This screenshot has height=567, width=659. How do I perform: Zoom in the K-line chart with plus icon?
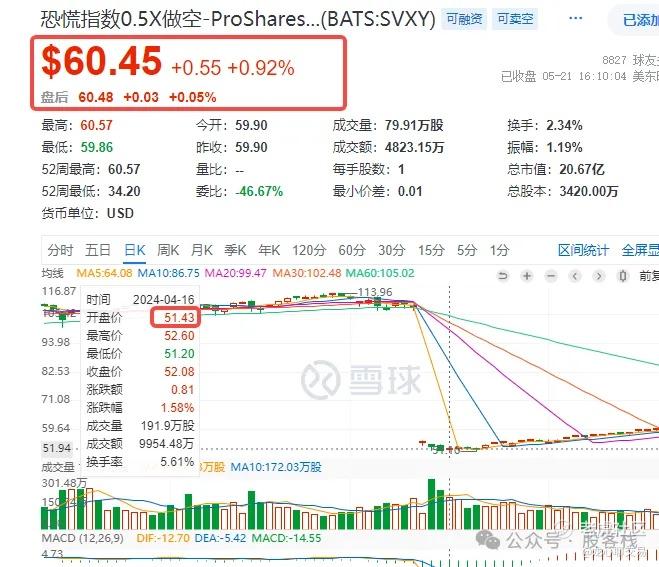(527, 276)
